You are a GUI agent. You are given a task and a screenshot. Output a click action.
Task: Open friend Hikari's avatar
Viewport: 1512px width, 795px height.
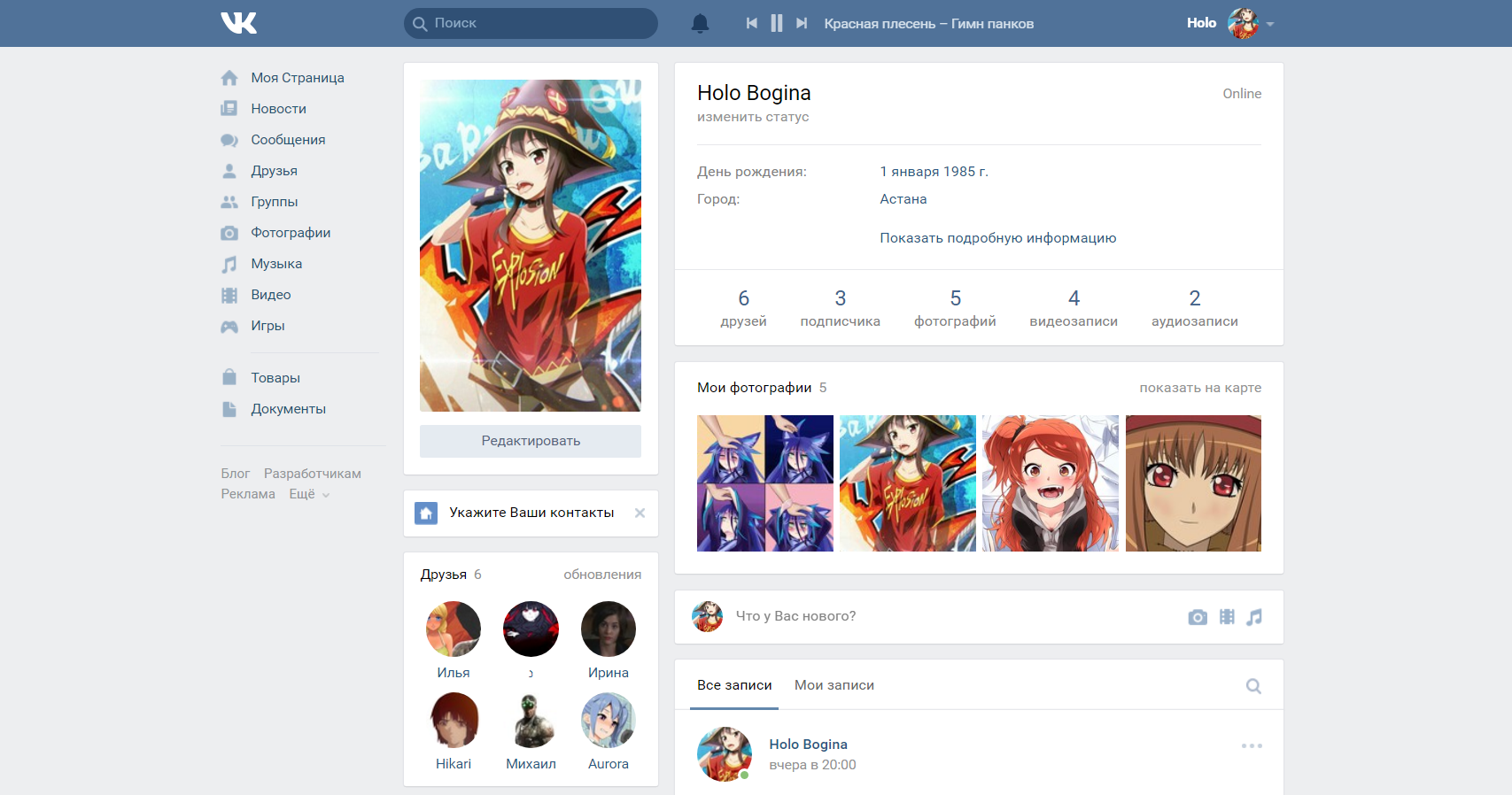coord(454,720)
